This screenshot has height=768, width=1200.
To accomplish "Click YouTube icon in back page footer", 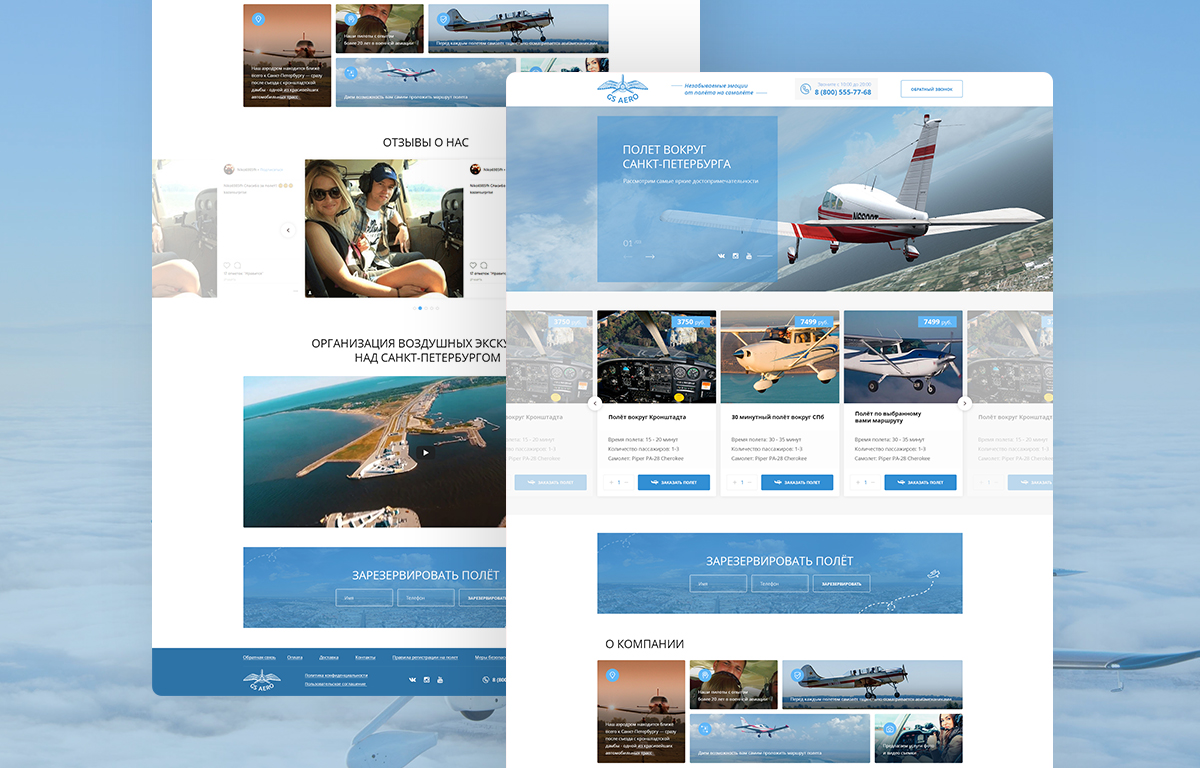I will coord(440,680).
